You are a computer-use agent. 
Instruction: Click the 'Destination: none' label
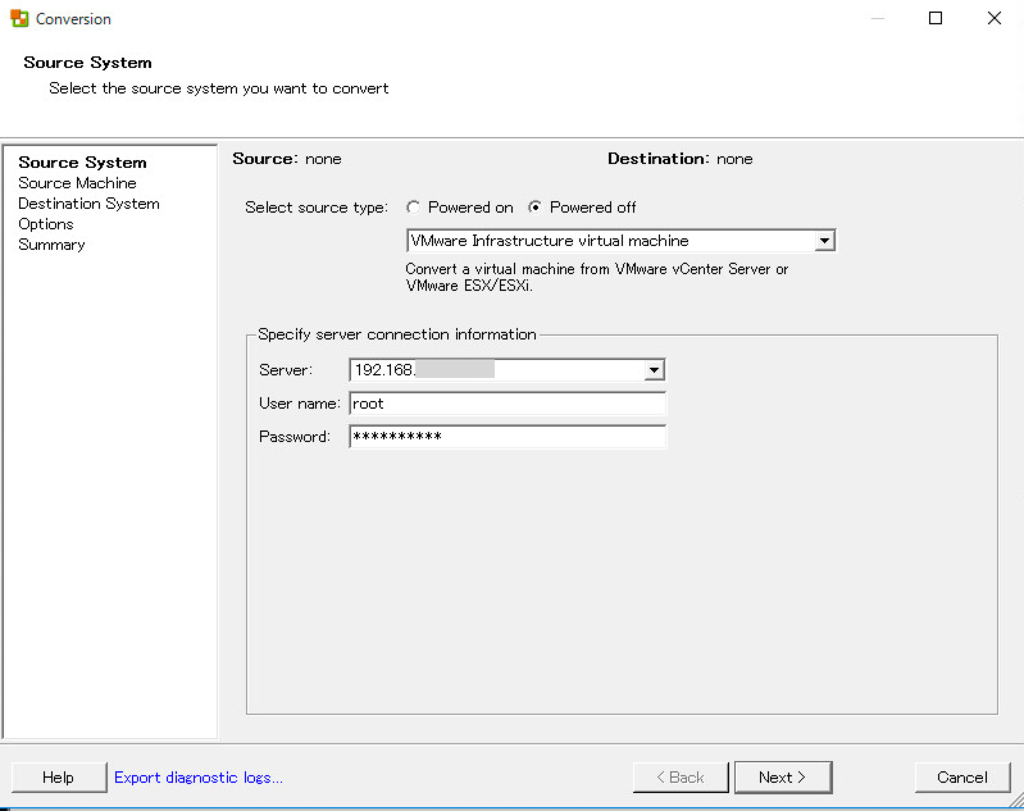(x=680, y=159)
